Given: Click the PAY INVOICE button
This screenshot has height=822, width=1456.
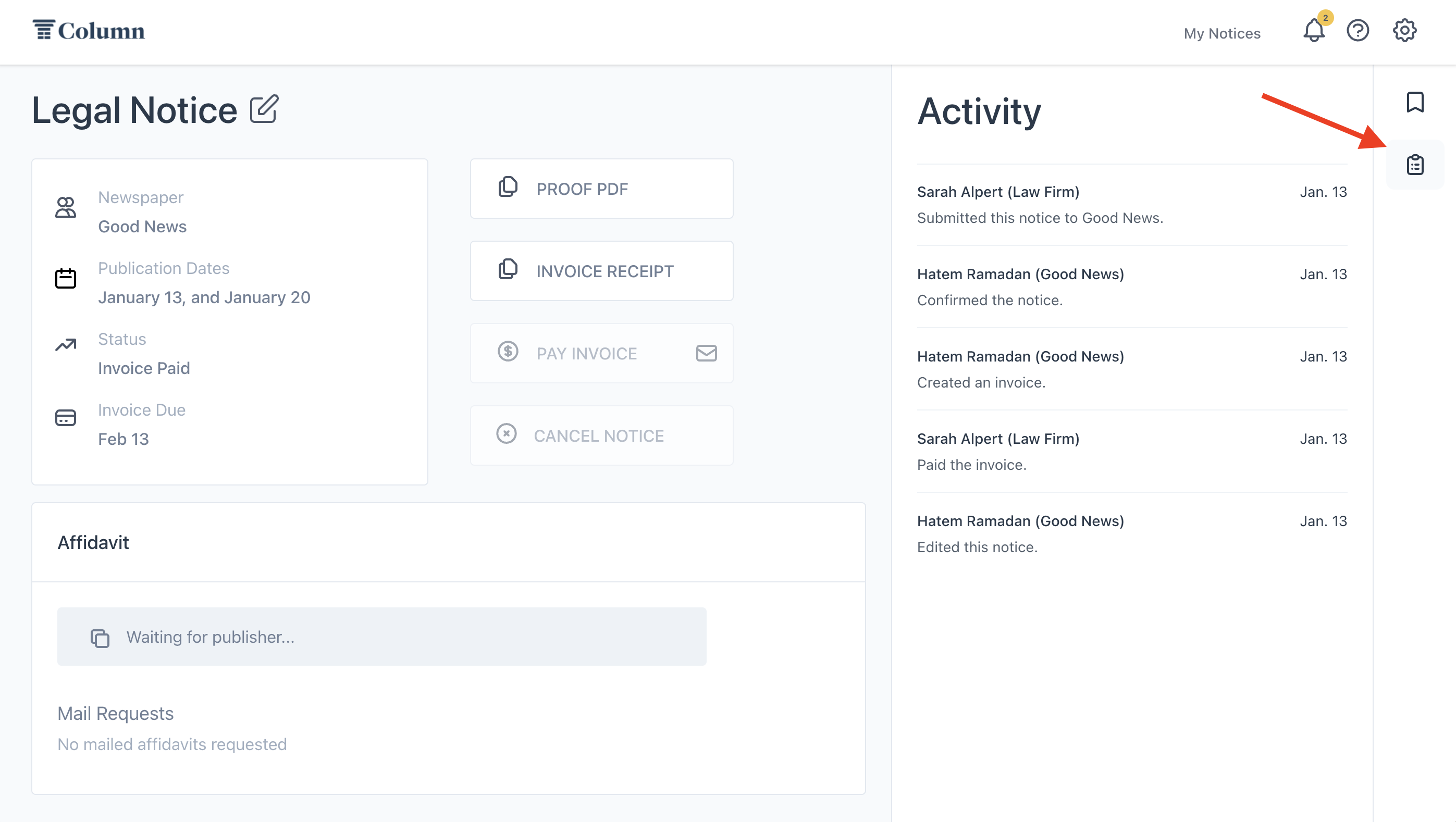Looking at the screenshot, I should coord(601,353).
